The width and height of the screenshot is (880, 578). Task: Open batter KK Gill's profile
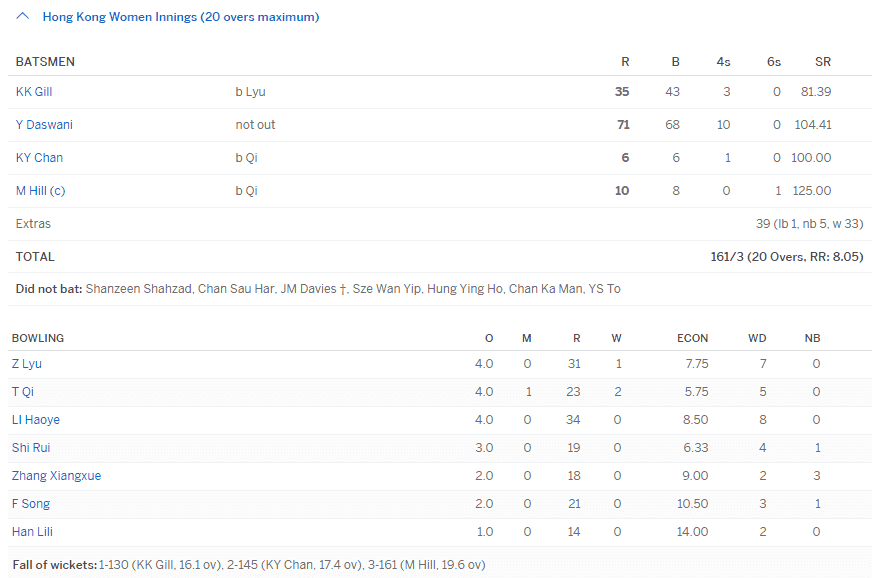coord(34,92)
